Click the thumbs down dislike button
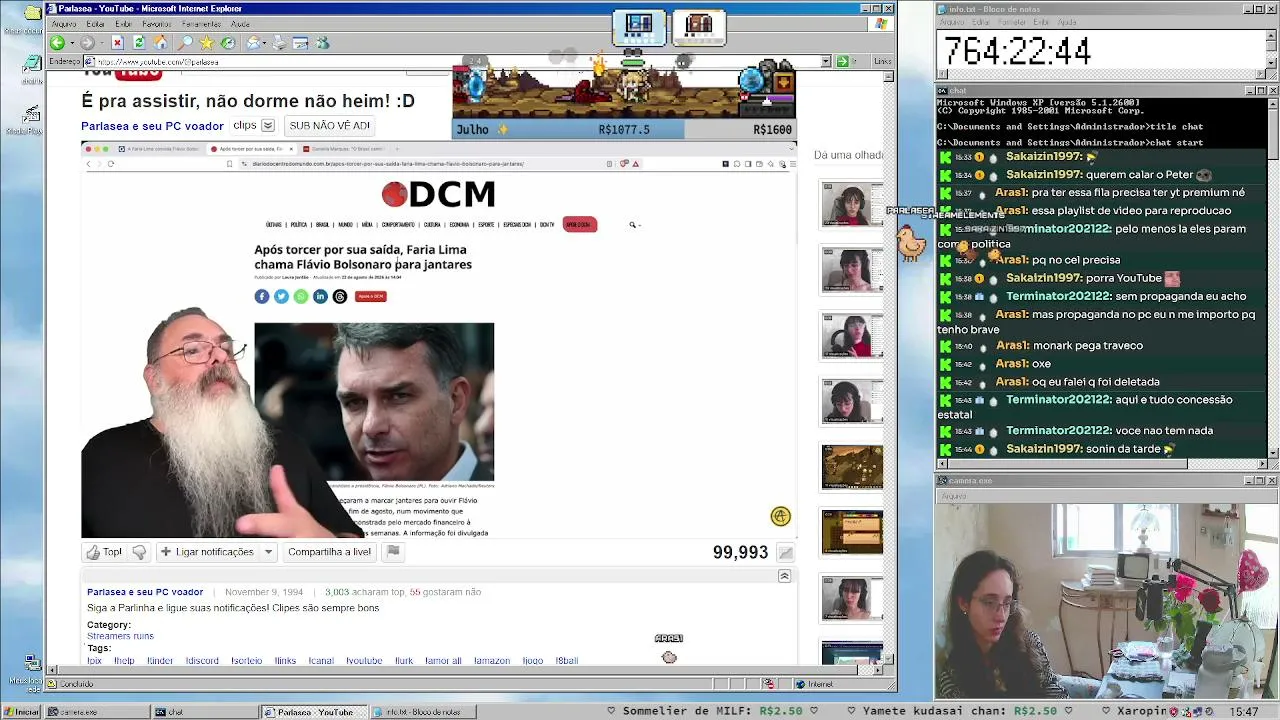 tap(139, 552)
